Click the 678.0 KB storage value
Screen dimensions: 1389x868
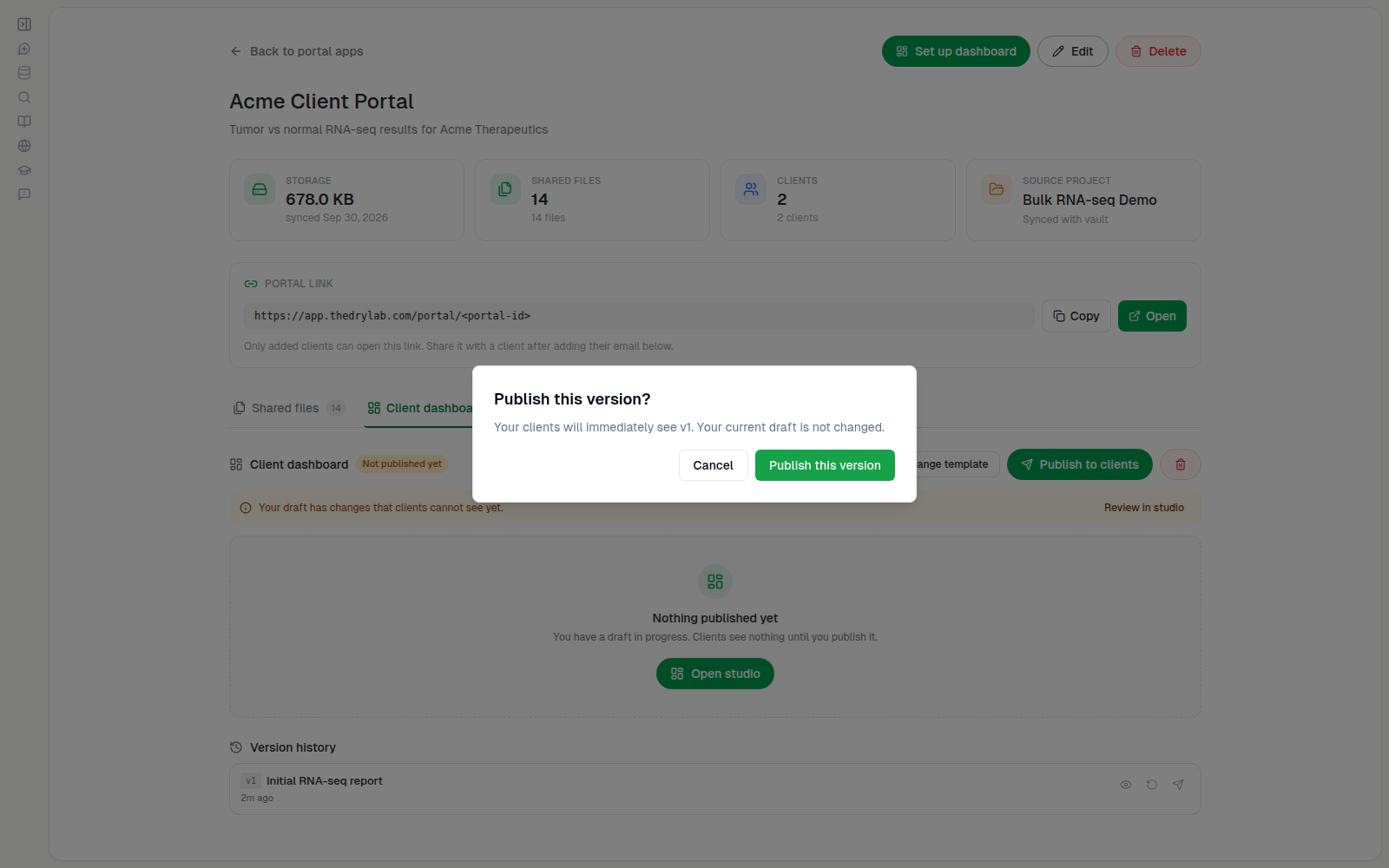(x=319, y=200)
